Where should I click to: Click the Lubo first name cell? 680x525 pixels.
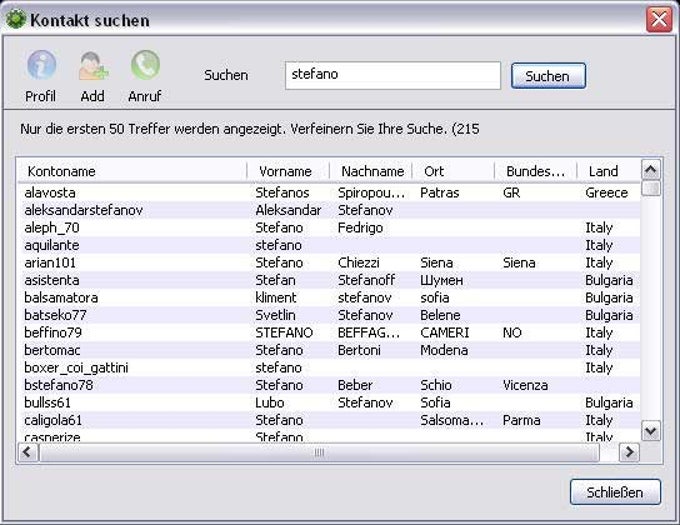click(270, 403)
